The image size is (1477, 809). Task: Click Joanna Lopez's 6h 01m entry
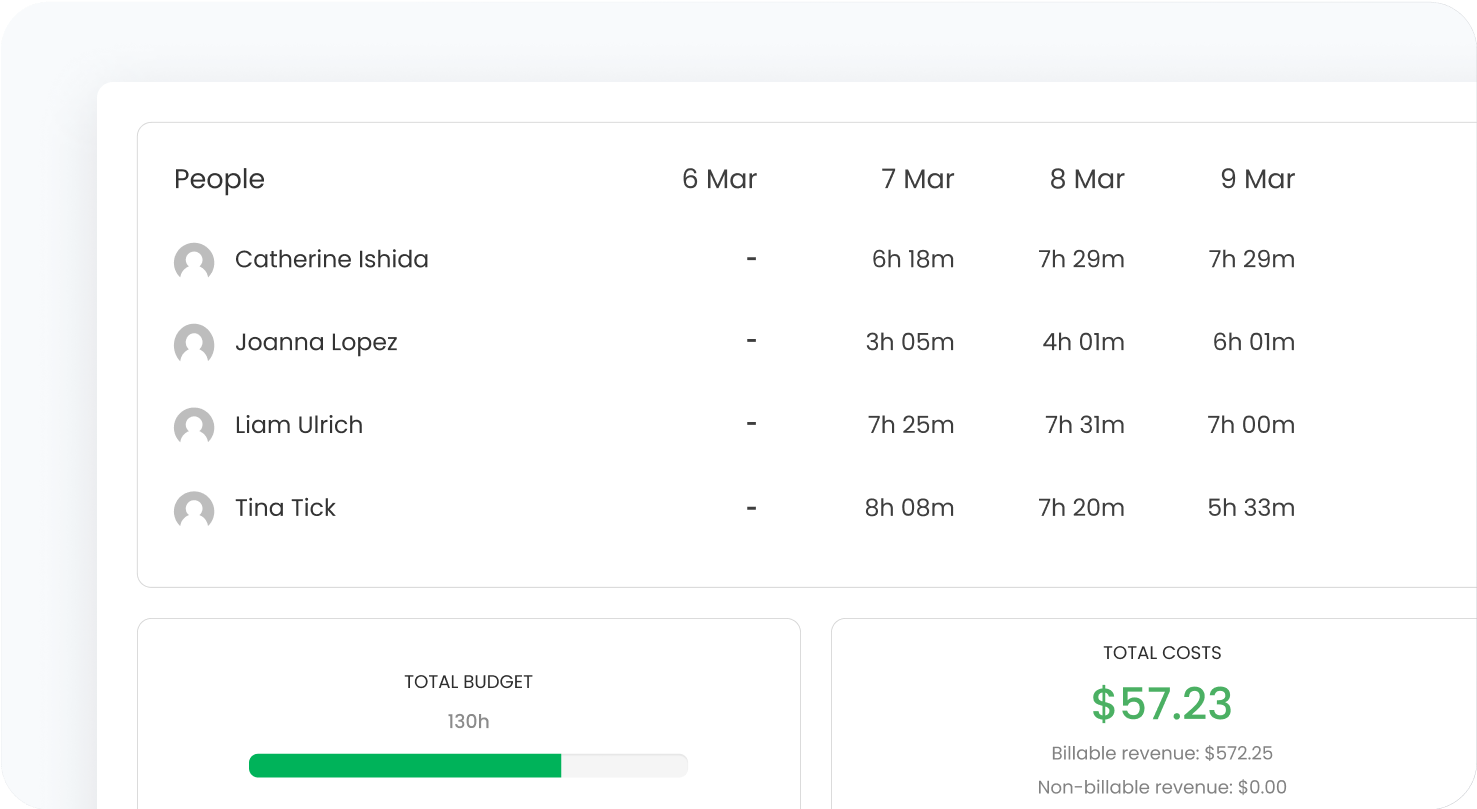click(x=1254, y=343)
